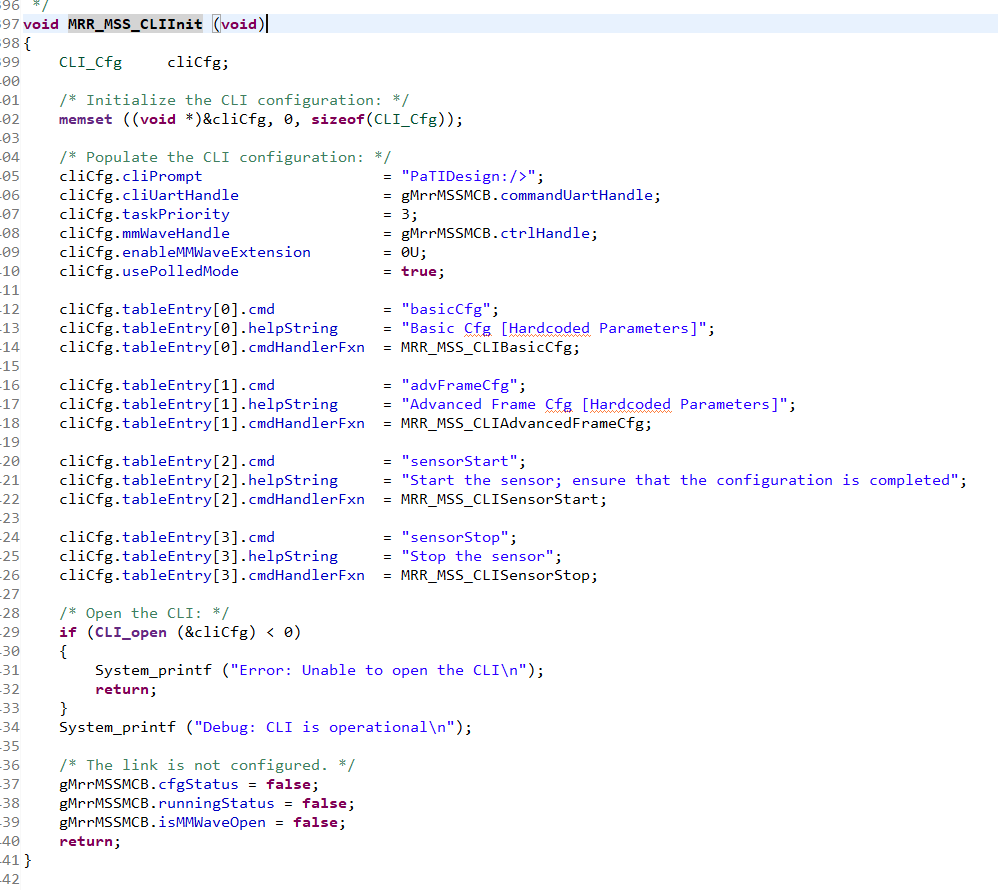Click MRR_MSS_CLIAdvancedFrameCfg handler
Screen dimensions: 998x890
[522, 423]
